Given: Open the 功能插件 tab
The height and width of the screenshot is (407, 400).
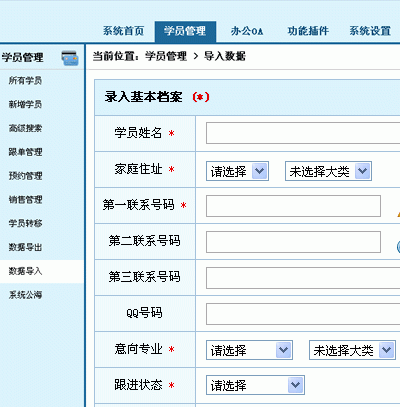Looking at the screenshot, I should [x=308, y=31].
